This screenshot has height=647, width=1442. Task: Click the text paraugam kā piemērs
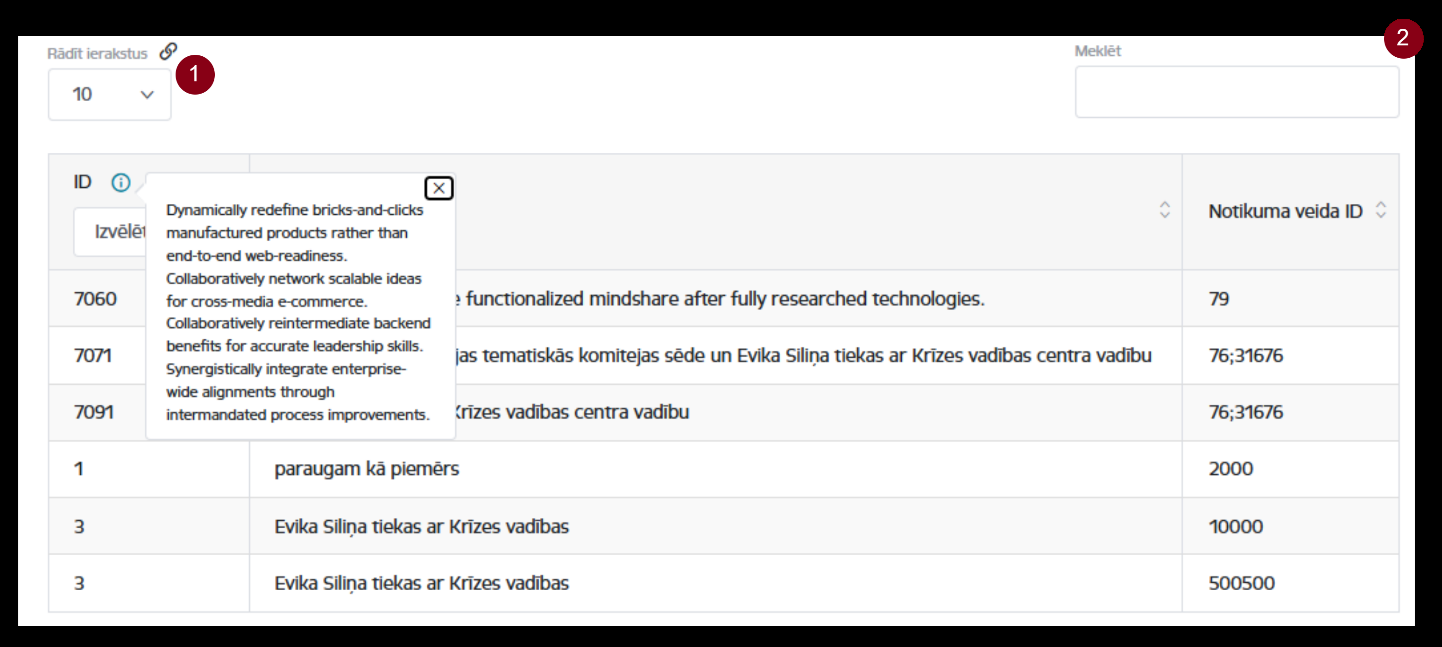pos(367,469)
